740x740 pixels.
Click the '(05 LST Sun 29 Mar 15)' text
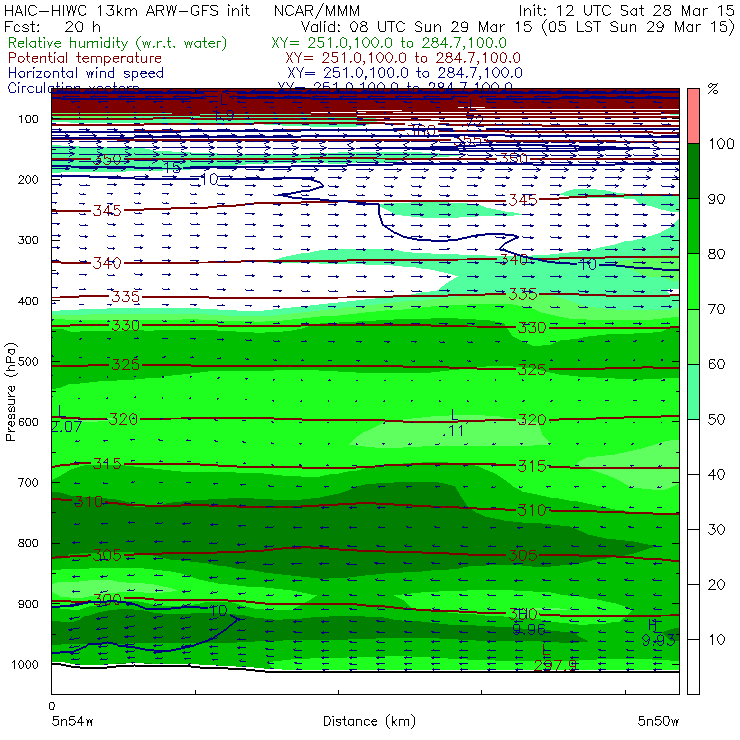(x=638, y=26)
